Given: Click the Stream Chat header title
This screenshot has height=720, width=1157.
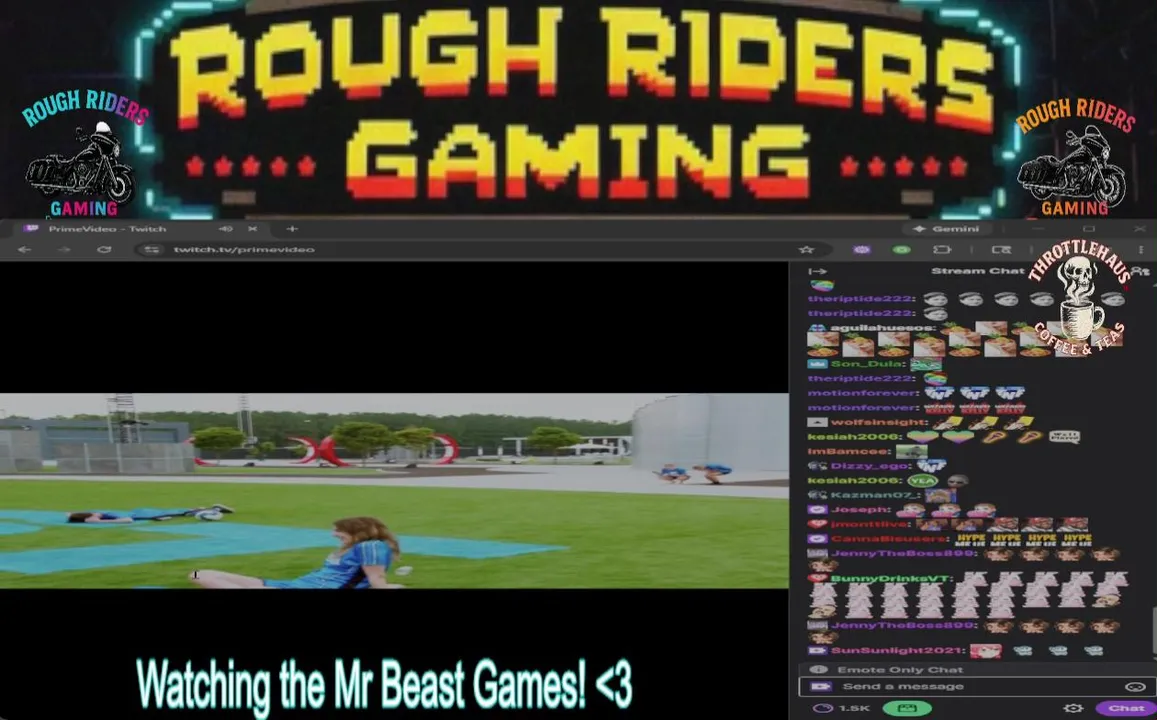Looking at the screenshot, I should (978, 271).
